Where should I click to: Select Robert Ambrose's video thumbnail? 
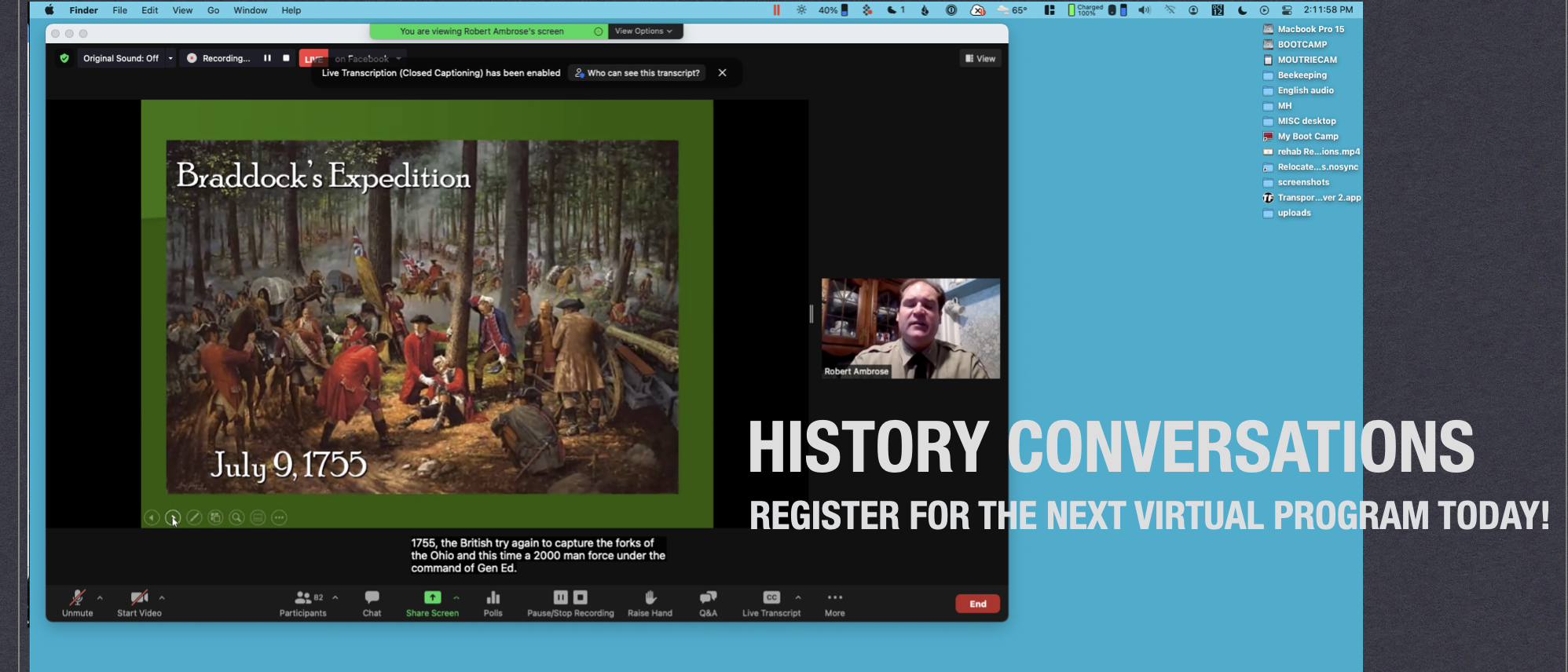point(910,328)
